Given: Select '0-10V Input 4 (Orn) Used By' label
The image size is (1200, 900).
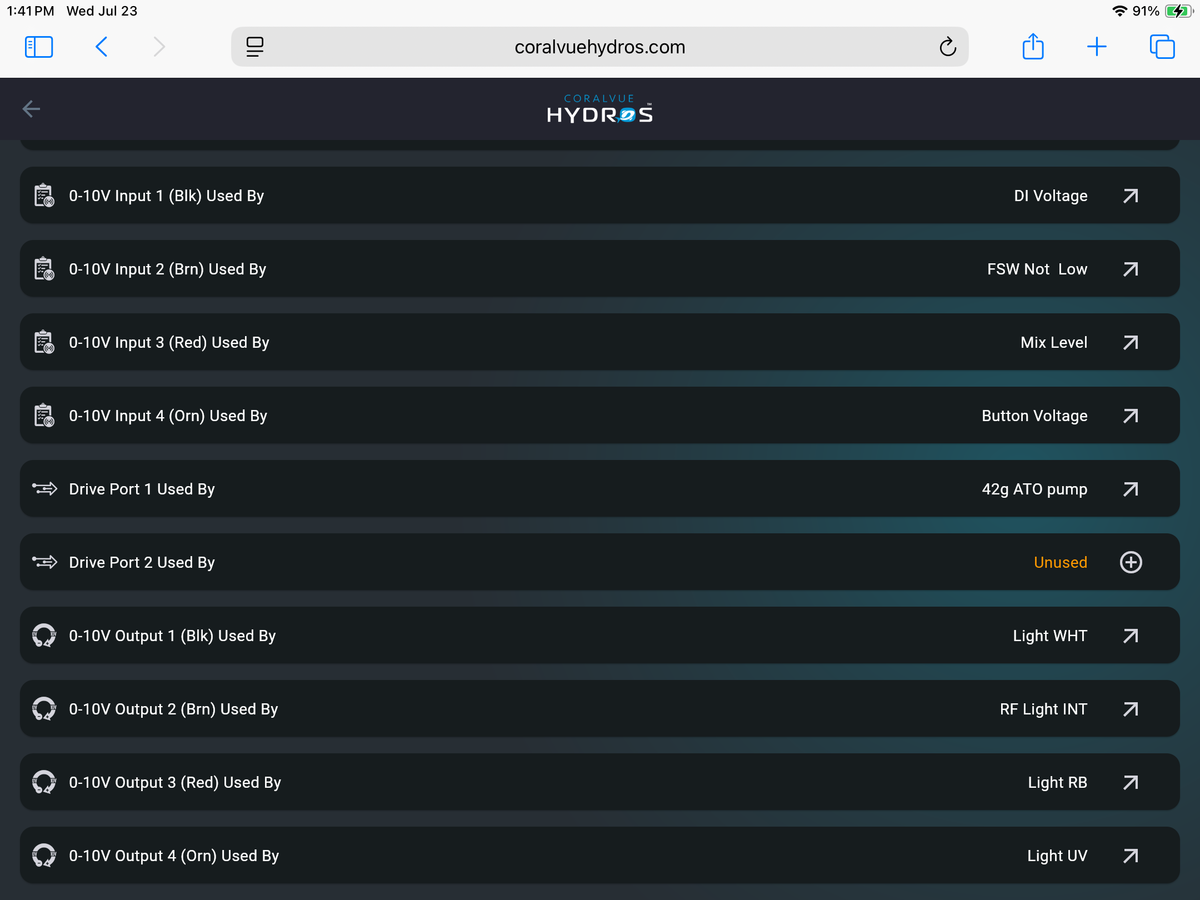Looking at the screenshot, I should (x=168, y=416).
